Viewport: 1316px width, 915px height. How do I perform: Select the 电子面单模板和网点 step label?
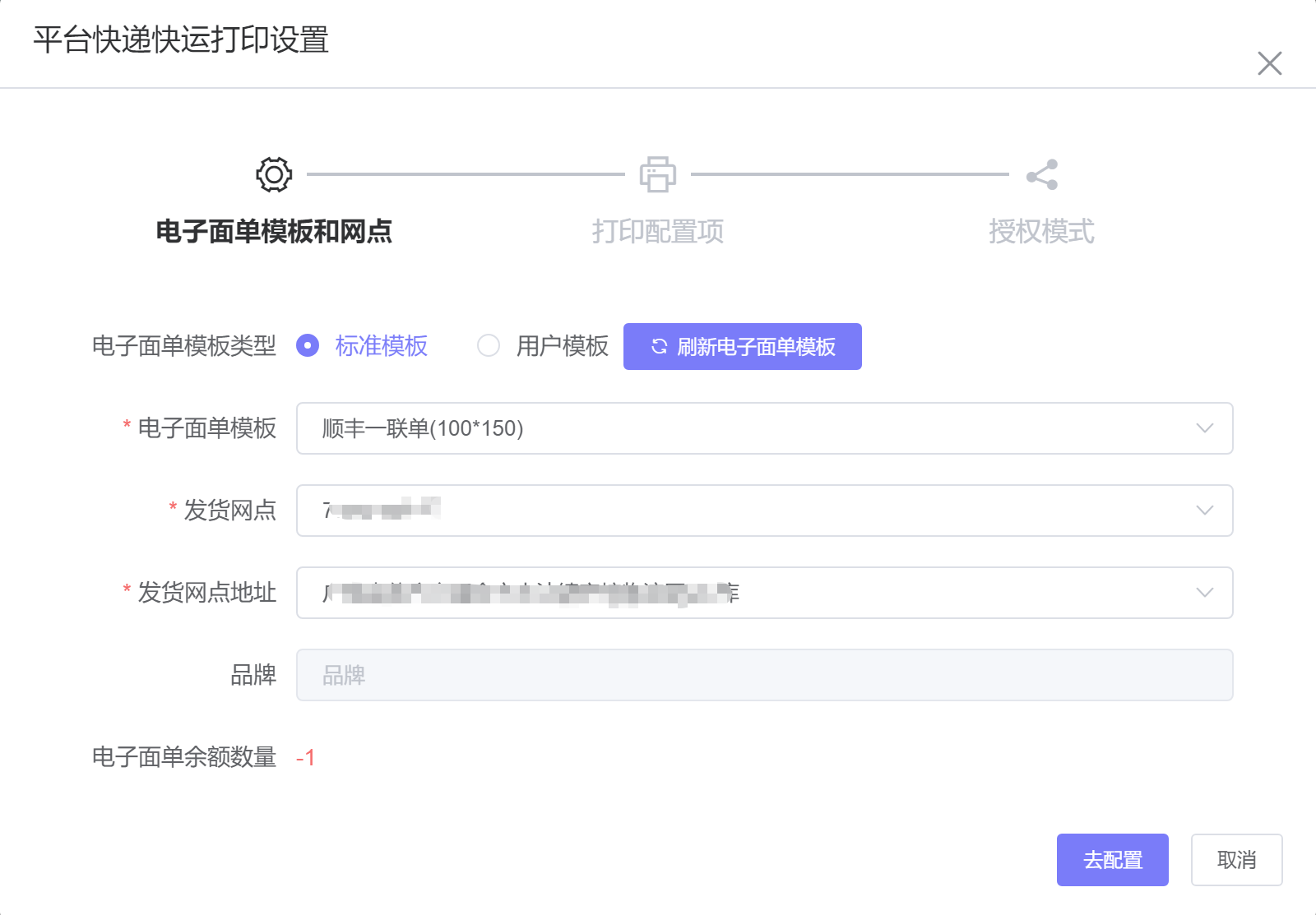(x=274, y=232)
